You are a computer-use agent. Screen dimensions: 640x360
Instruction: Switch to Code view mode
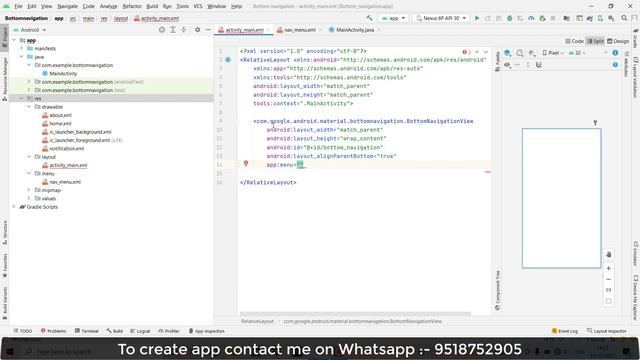pyautogui.click(x=574, y=41)
